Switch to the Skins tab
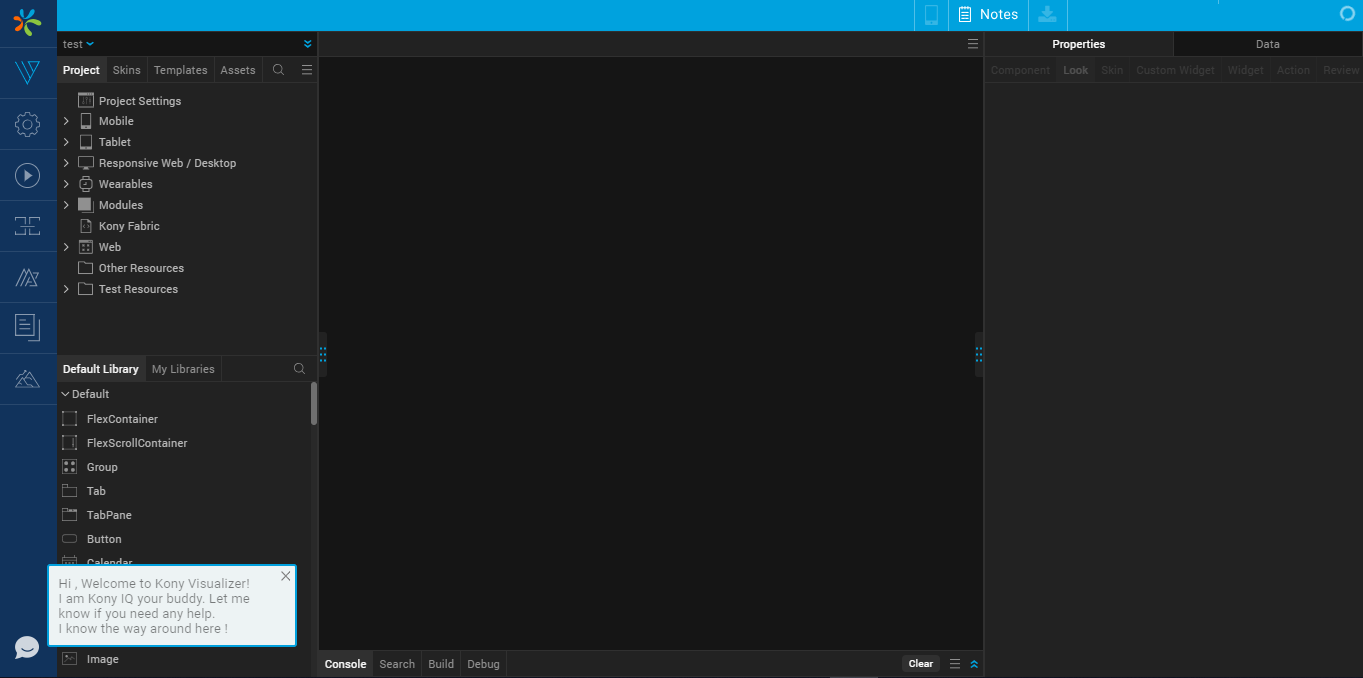 pos(127,70)
